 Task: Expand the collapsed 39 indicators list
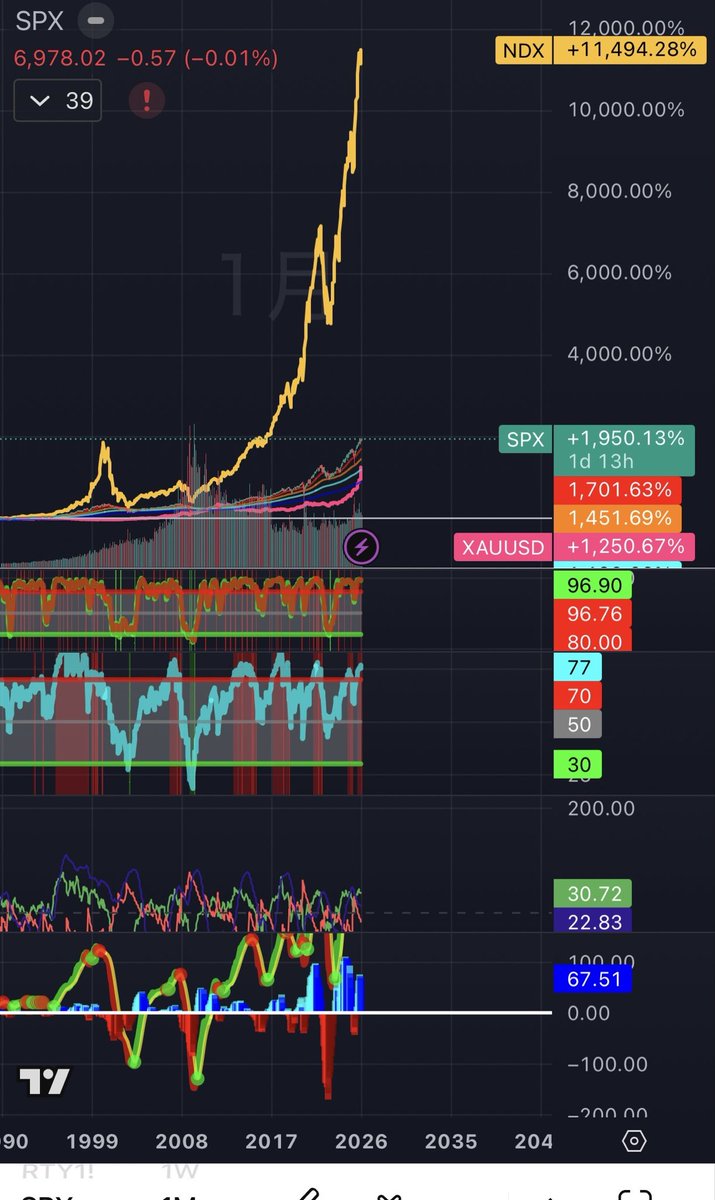(58, 100)
